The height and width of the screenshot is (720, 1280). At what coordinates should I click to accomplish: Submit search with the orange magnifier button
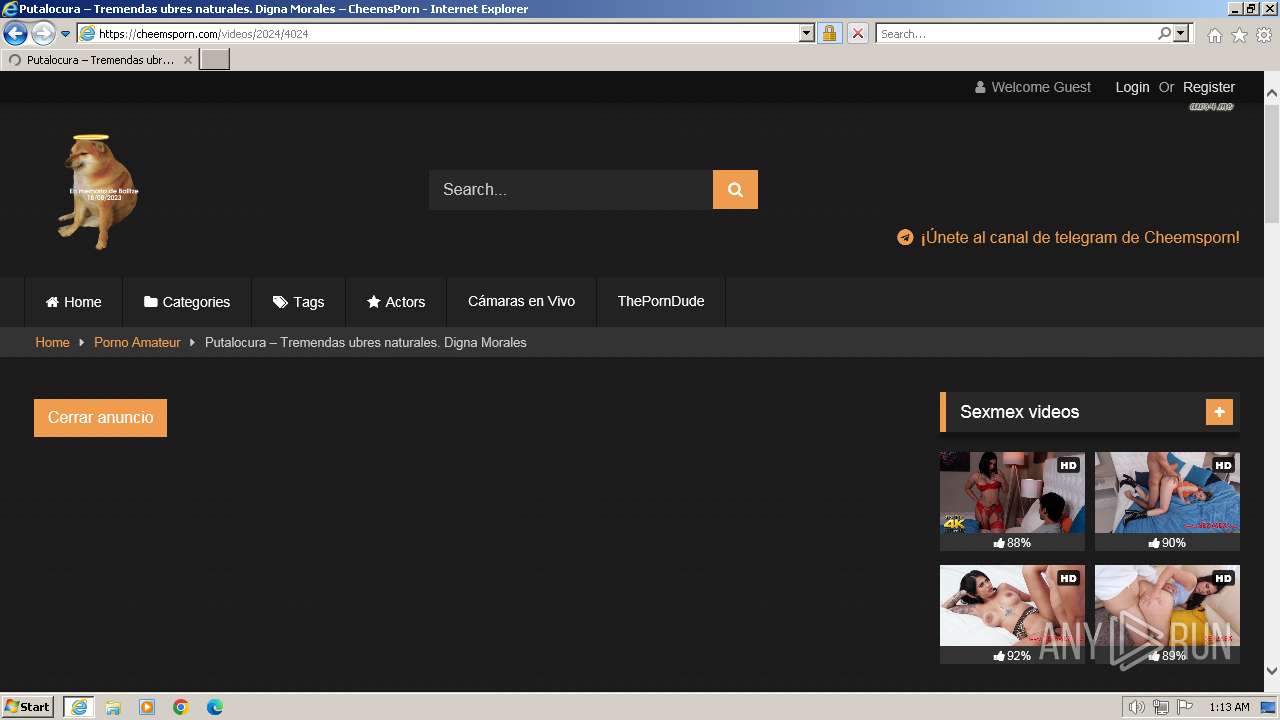[735, 189]
